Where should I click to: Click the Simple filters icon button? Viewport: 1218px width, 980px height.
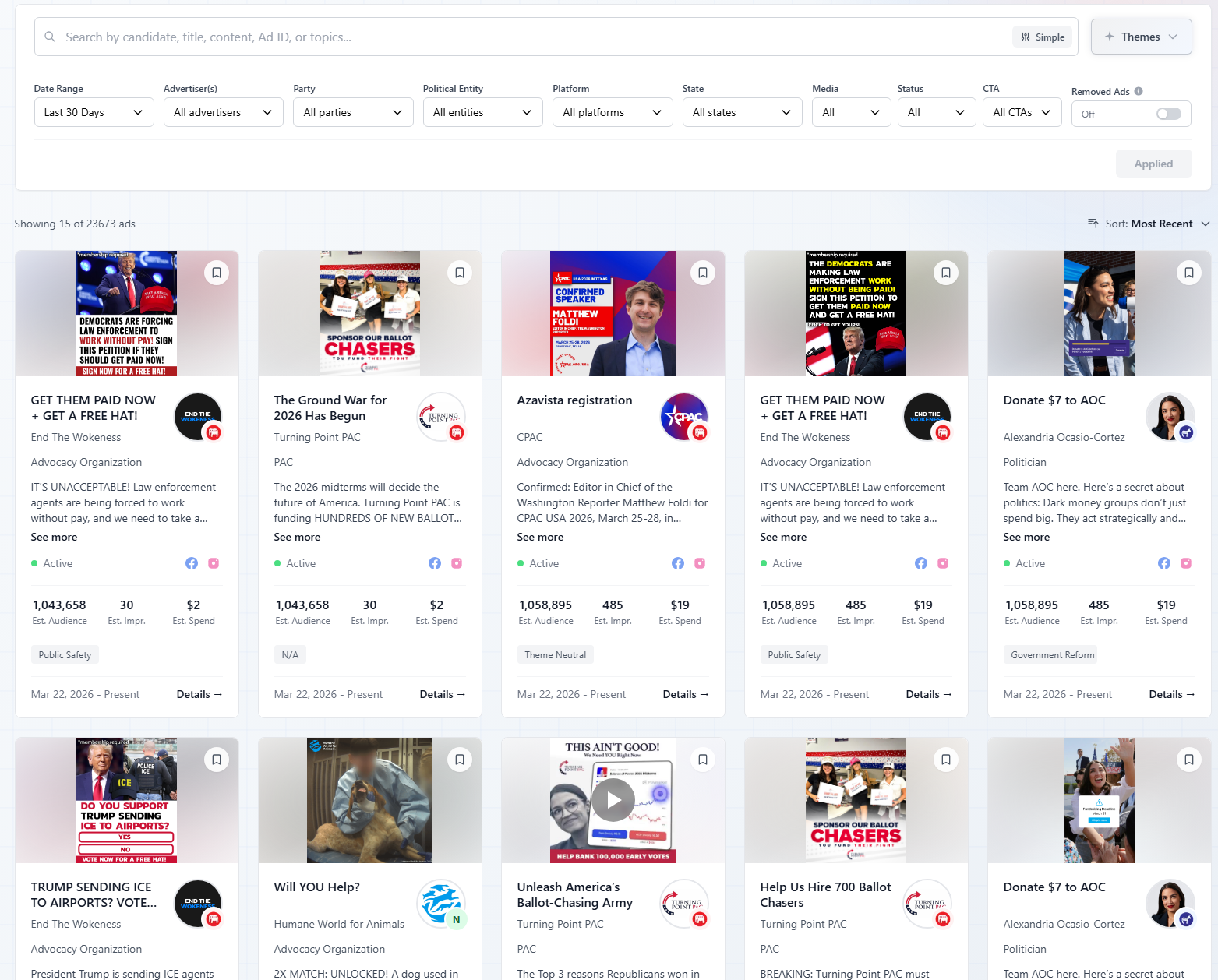pos(1042,37)
